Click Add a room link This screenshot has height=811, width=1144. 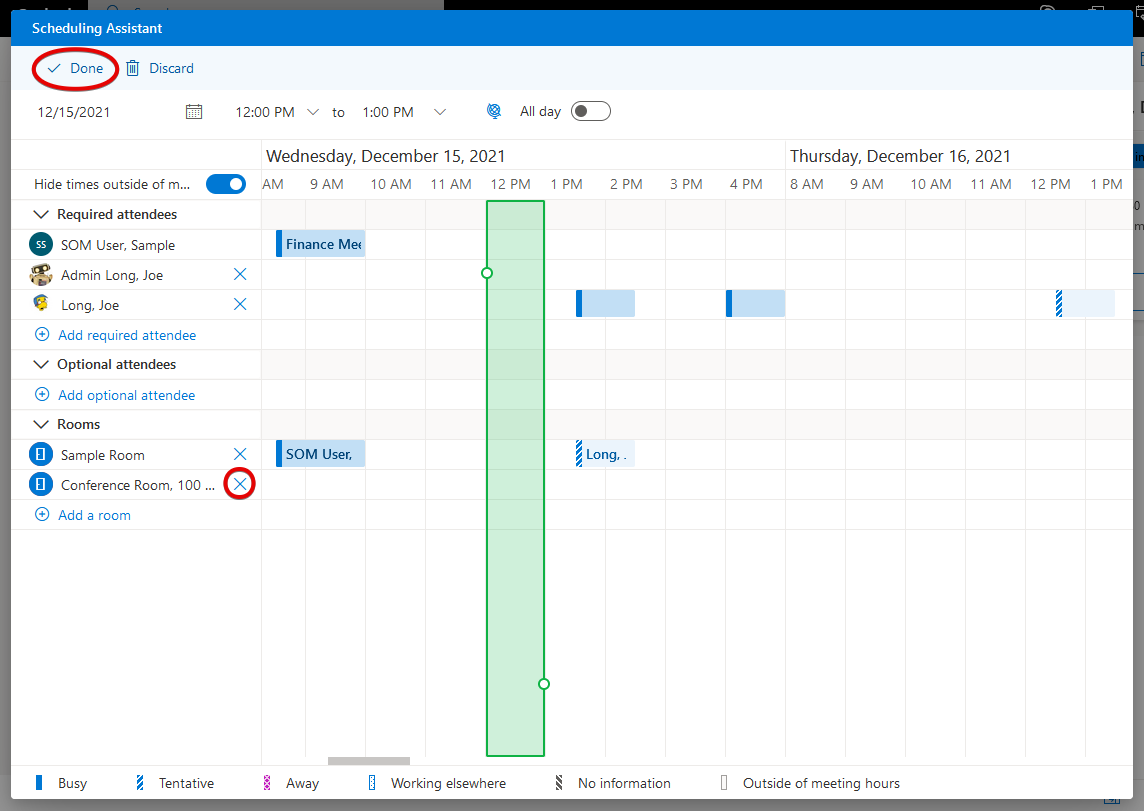(x=94, y=515)
